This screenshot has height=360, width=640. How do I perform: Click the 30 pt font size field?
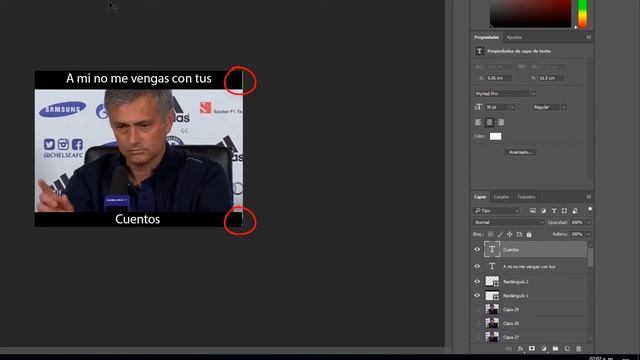tap(497, 107)
